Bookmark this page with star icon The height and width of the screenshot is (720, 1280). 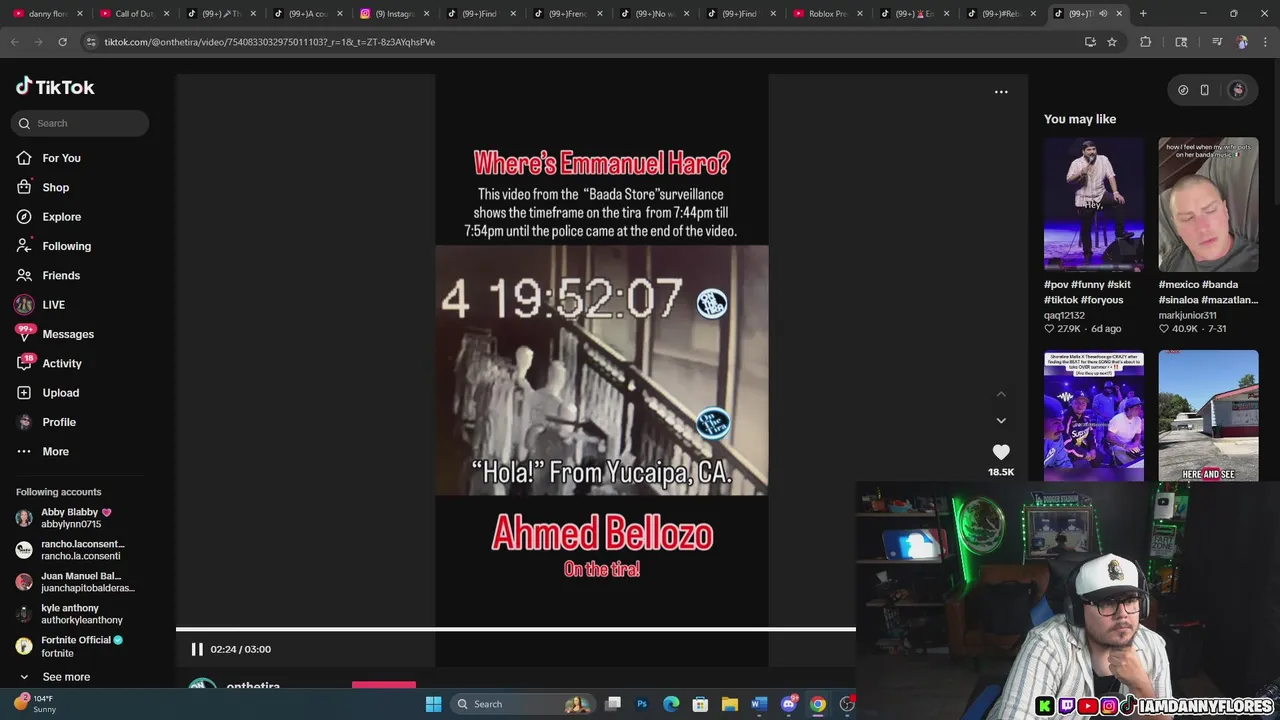pyautogui.click(x=1112, y=42)
